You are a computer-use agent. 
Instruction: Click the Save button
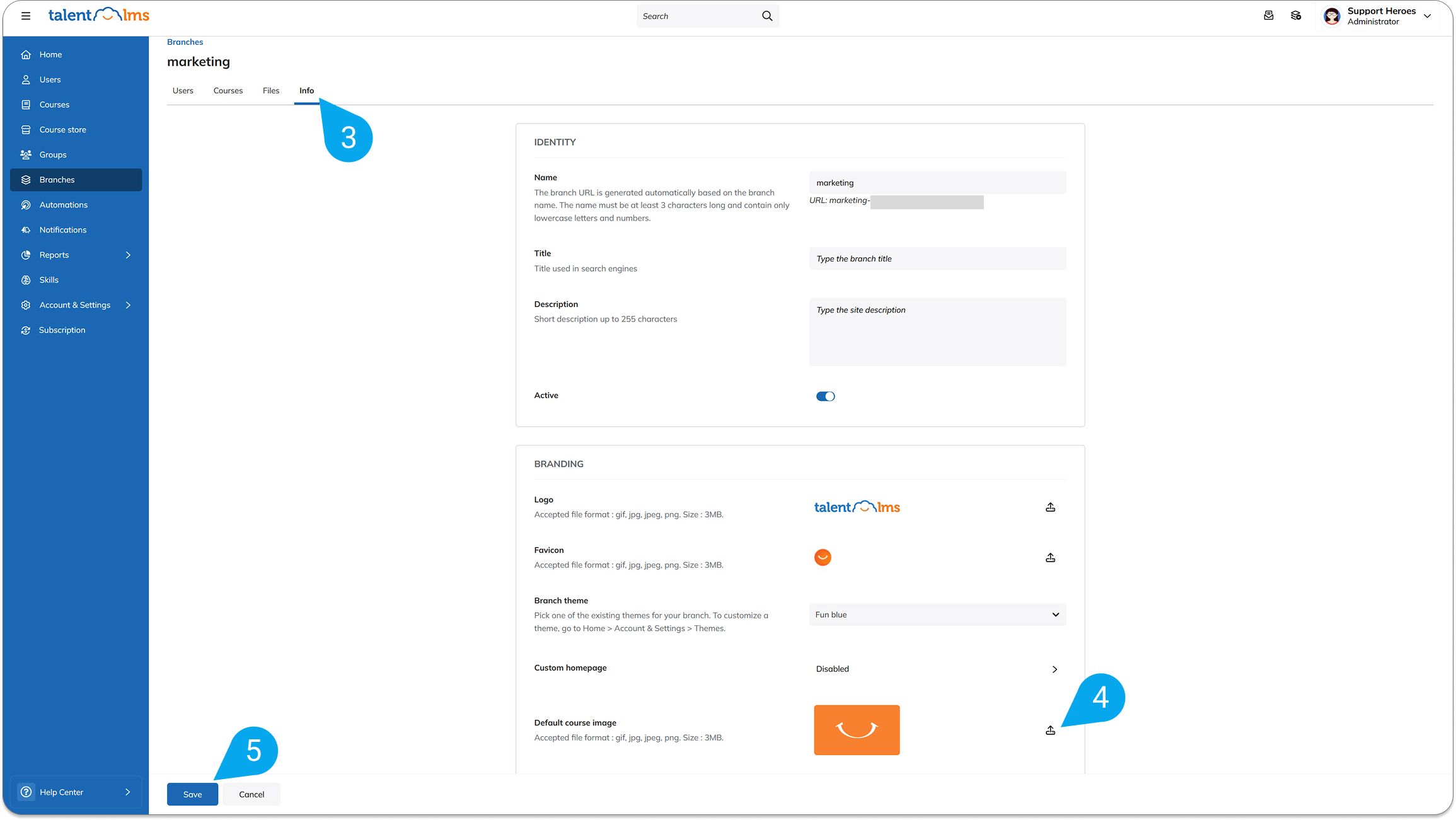click(x=192, y=794)
